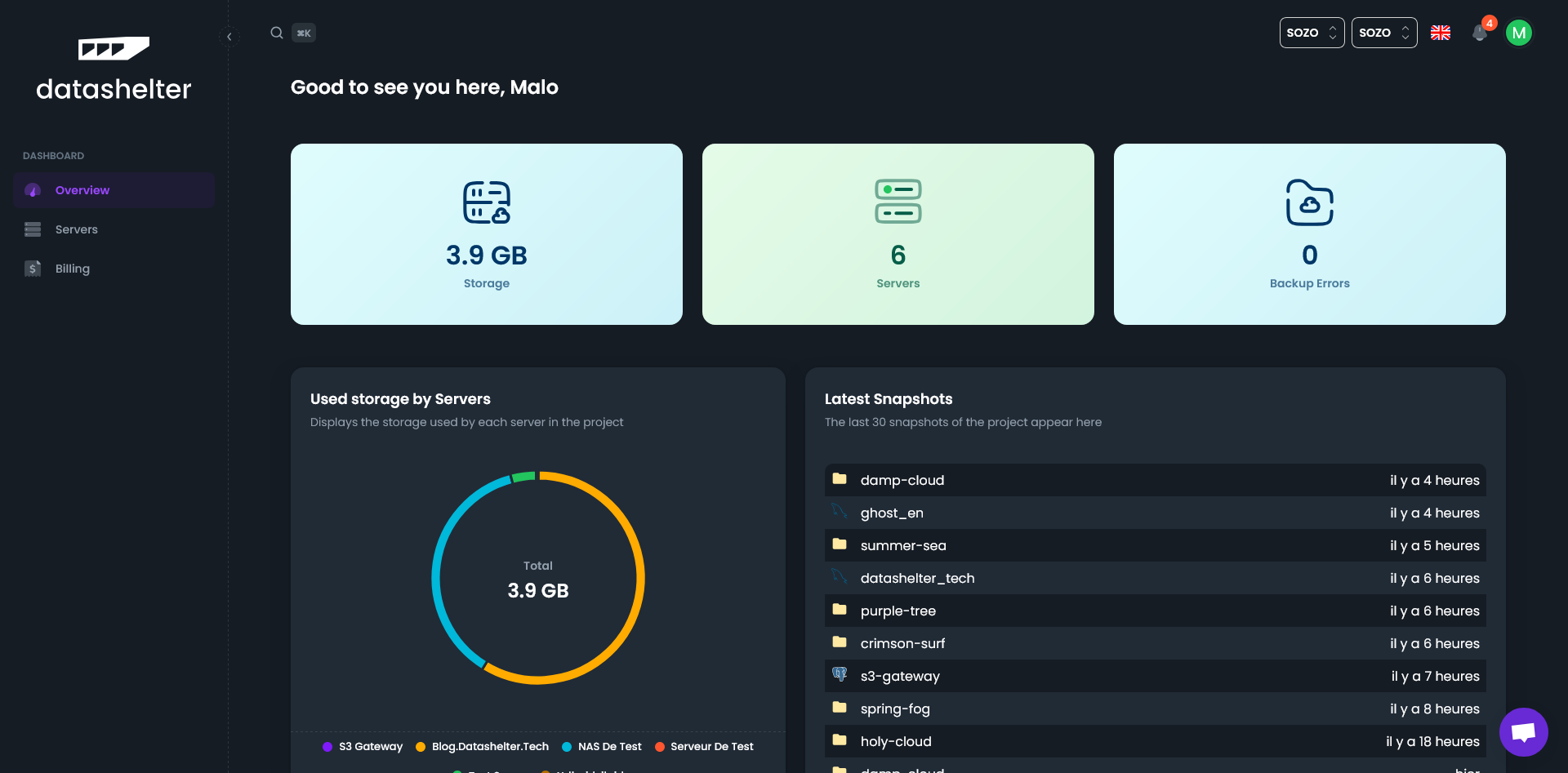Toggle S3 Gateway in the storage chart legend

pyautogui.click(x=362, y=746)
